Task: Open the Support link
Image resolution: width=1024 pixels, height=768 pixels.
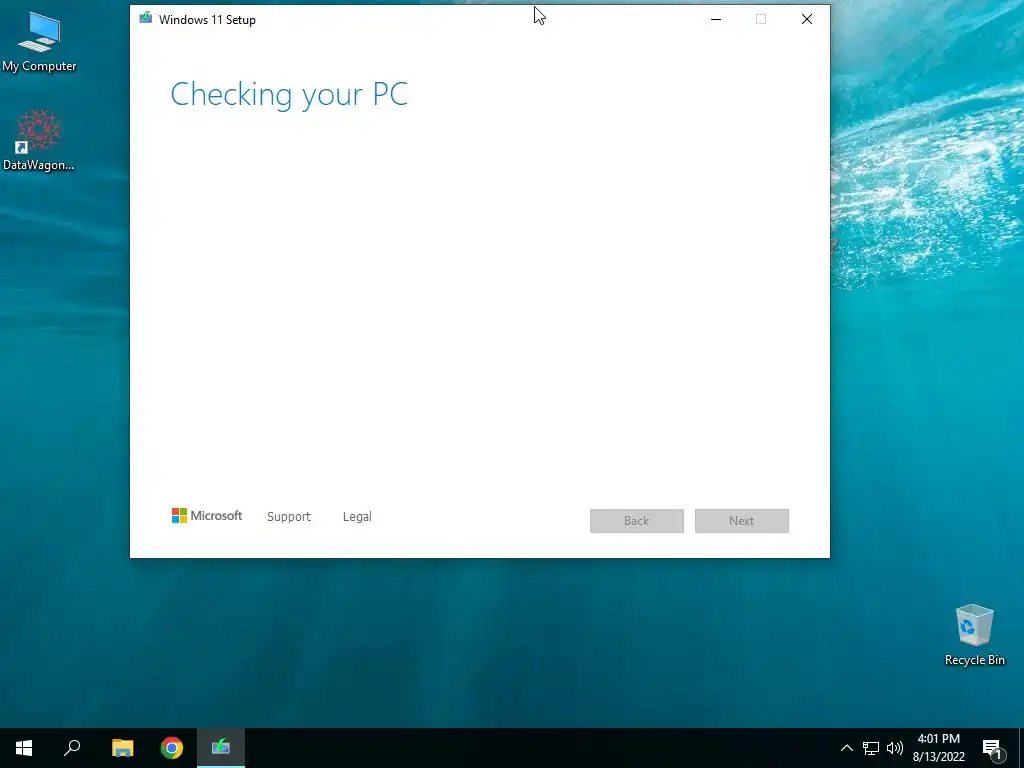Action: tap(289, 517)
